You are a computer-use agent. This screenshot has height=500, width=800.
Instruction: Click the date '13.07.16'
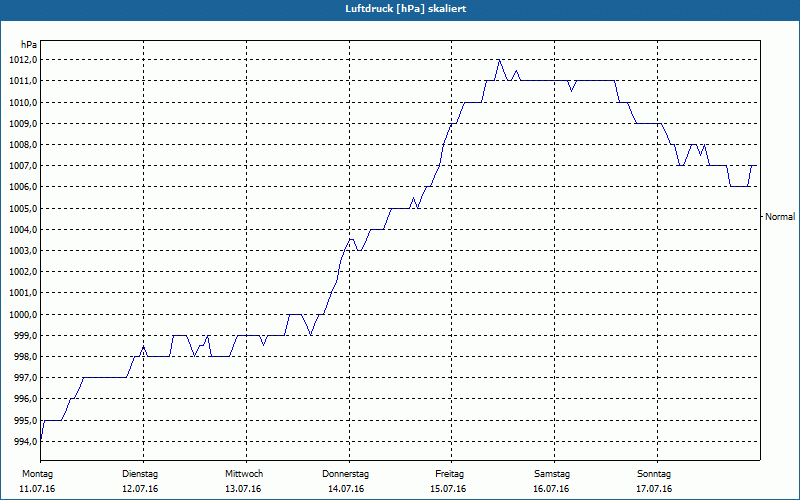(243, 489)
